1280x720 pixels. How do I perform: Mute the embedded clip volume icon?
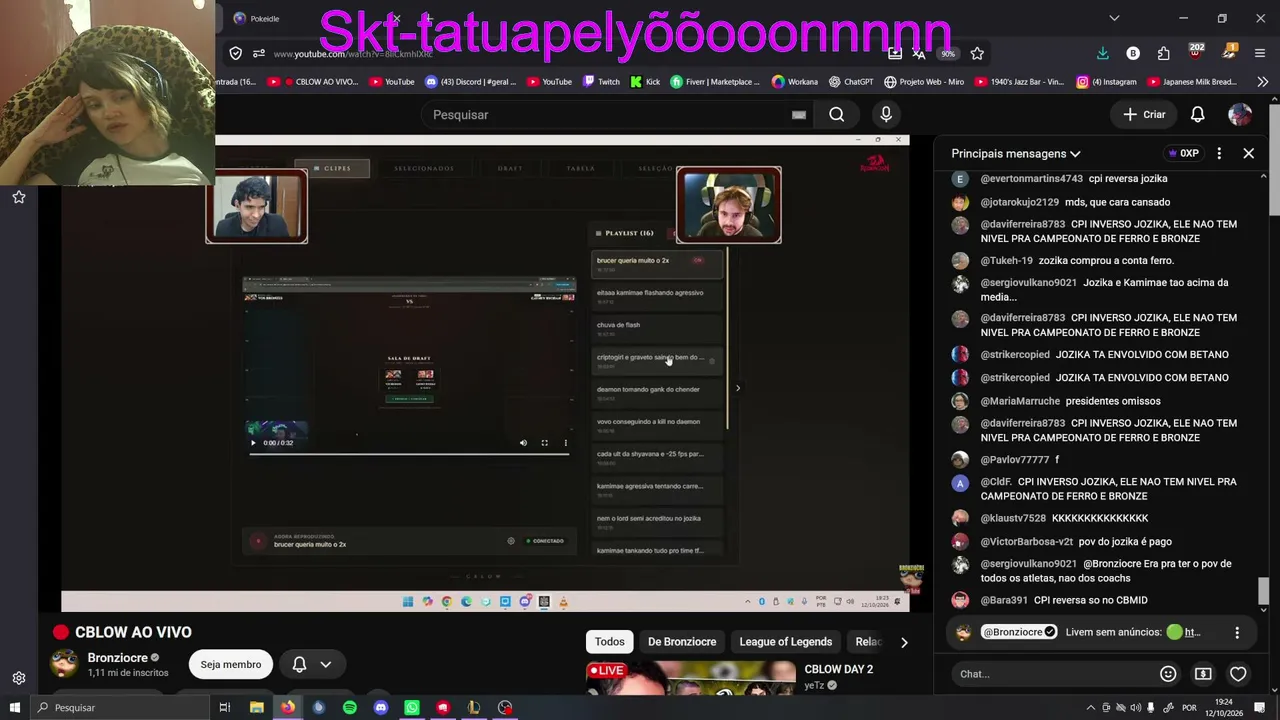523,443
